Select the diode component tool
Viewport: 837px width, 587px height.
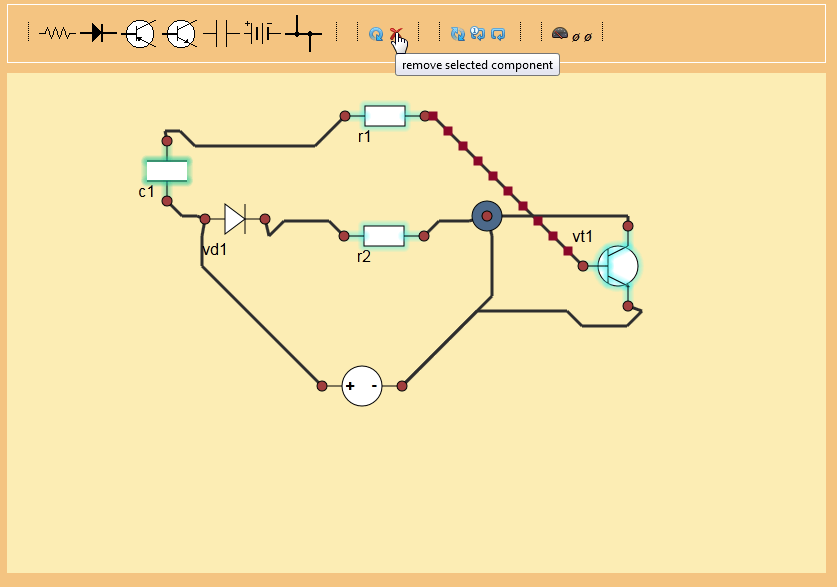tap(98, 33)
